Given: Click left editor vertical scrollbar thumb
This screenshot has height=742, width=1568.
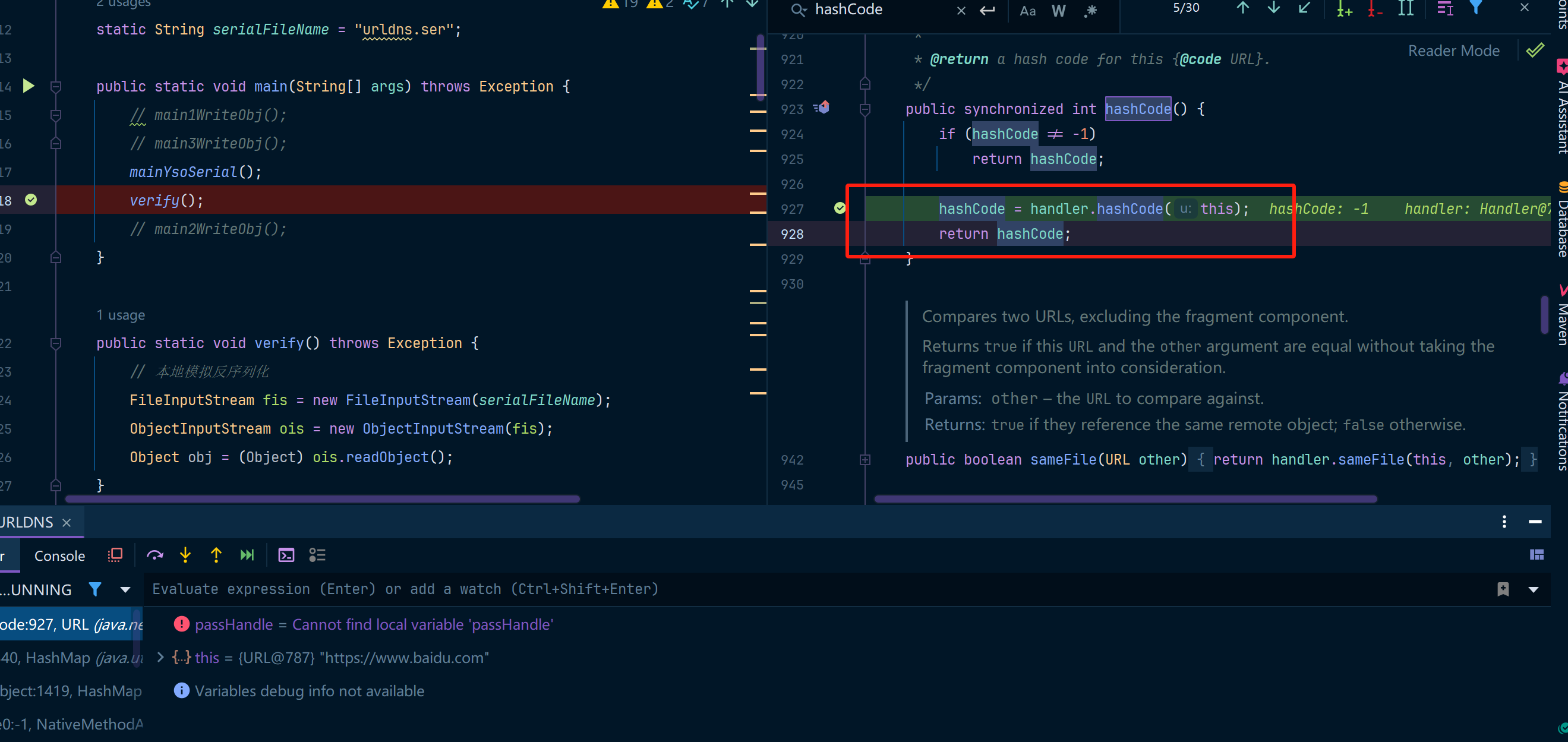Looking at the screenshot, I should [x=760, y=67].
